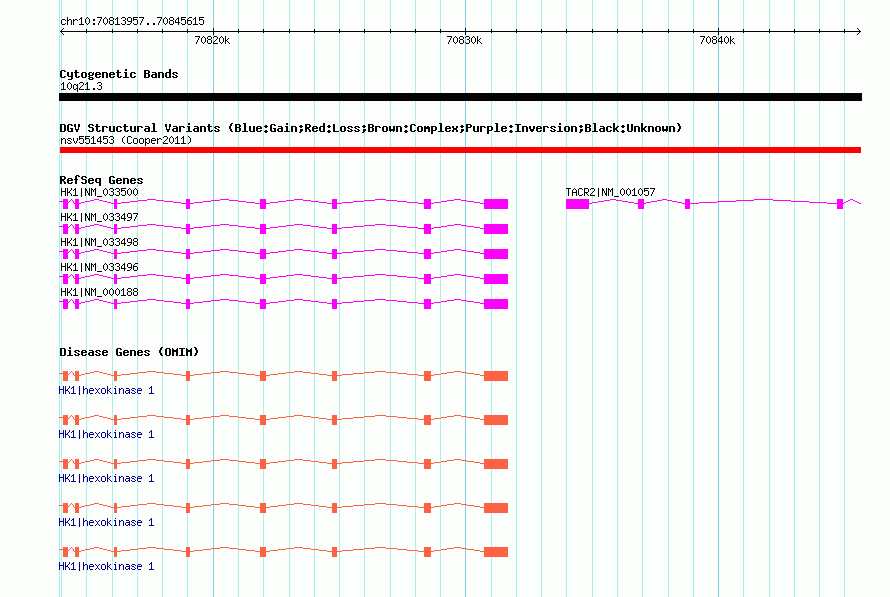Select the large last exon of HK1 NM_033497

click(496, 229)
